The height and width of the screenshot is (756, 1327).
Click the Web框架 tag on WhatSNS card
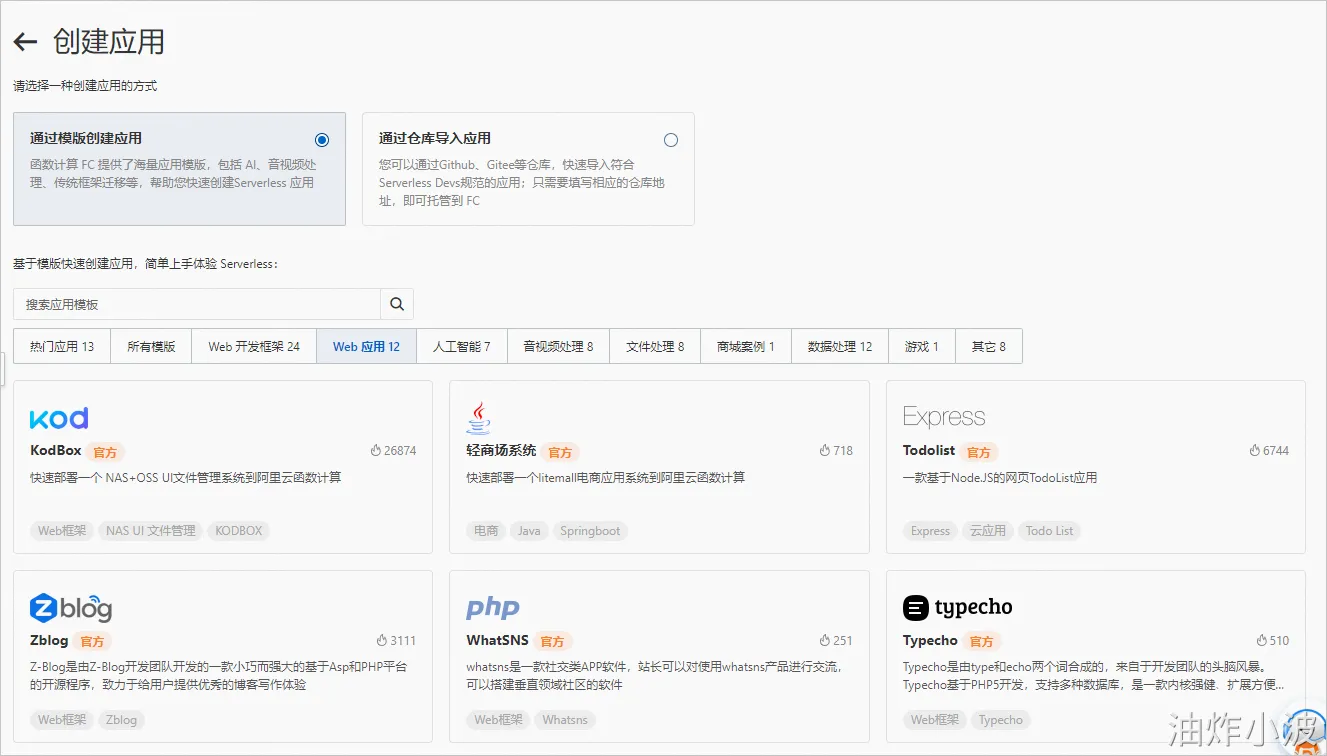[498, 720]
